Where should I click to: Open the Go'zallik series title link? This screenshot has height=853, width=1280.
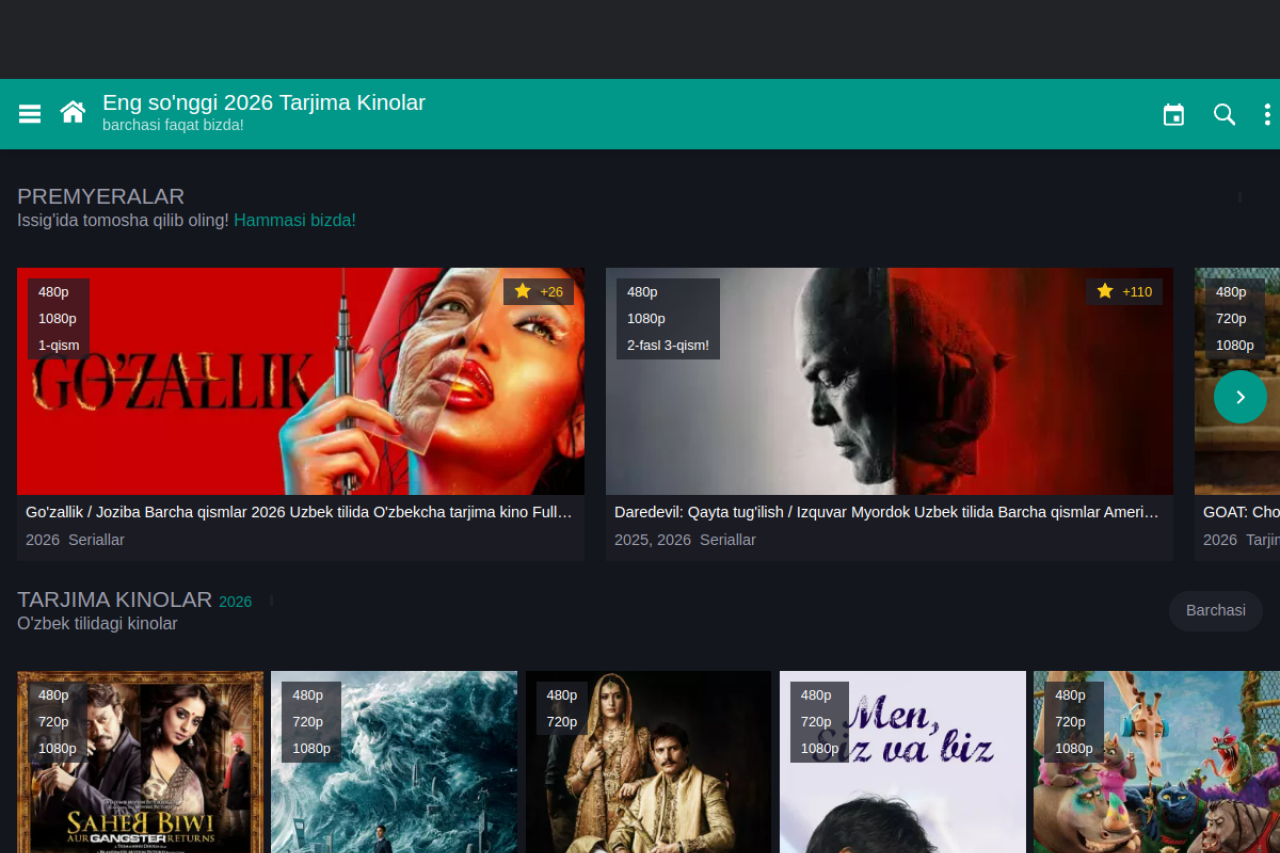point(299,512)
